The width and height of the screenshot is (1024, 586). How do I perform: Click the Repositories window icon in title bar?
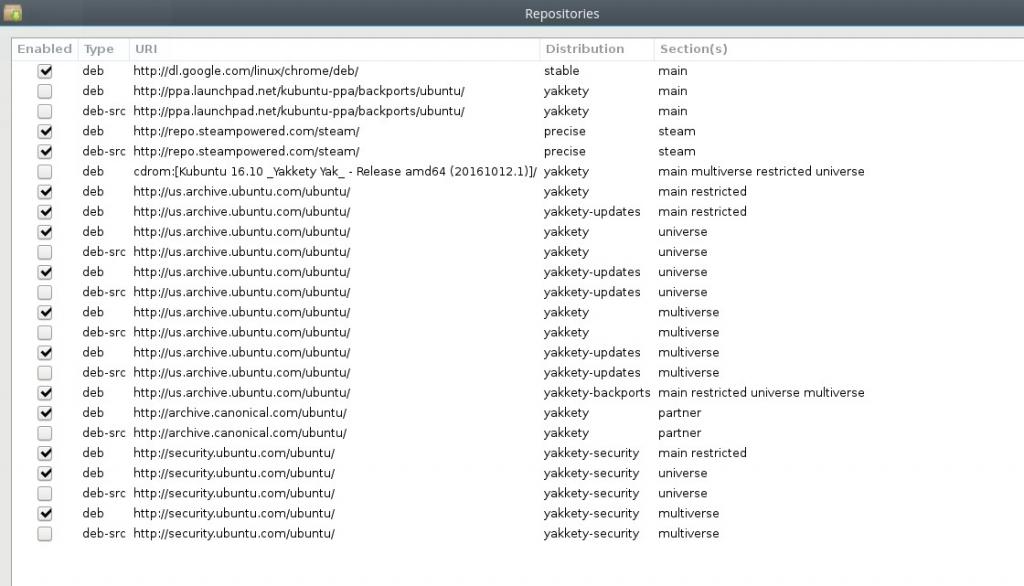12,12
